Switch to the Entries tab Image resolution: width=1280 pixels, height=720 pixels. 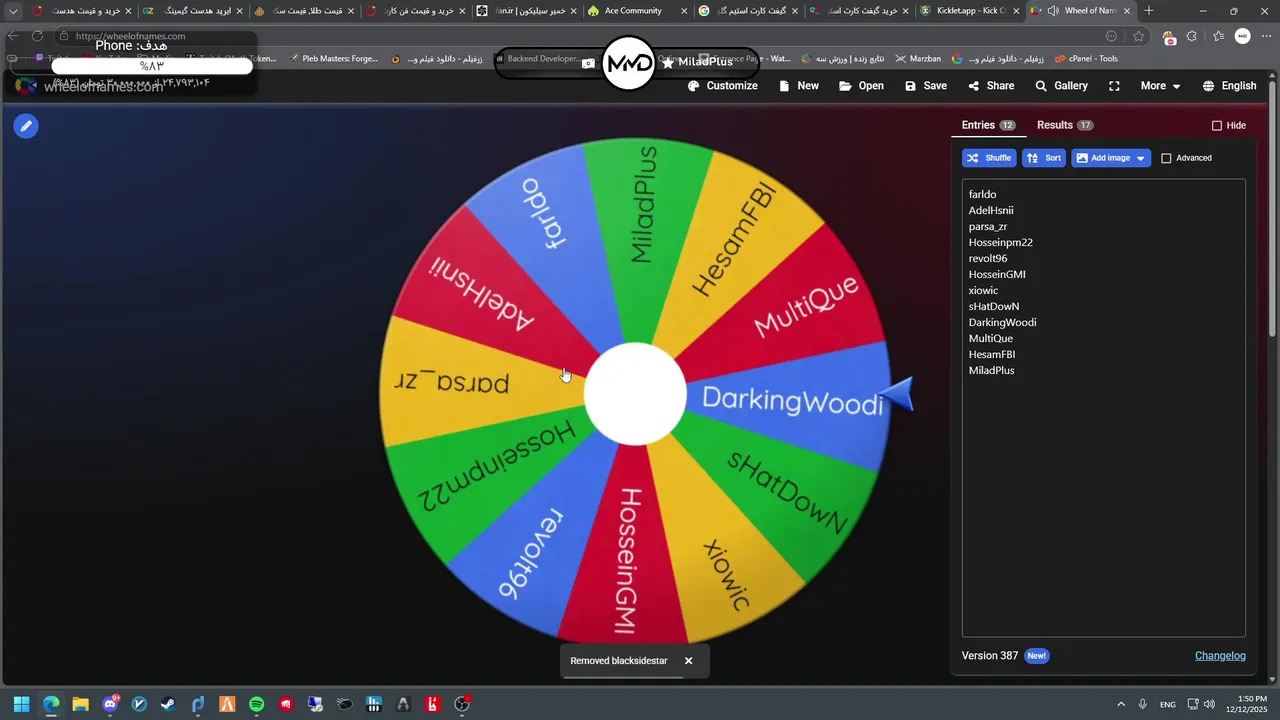point(988,125)
